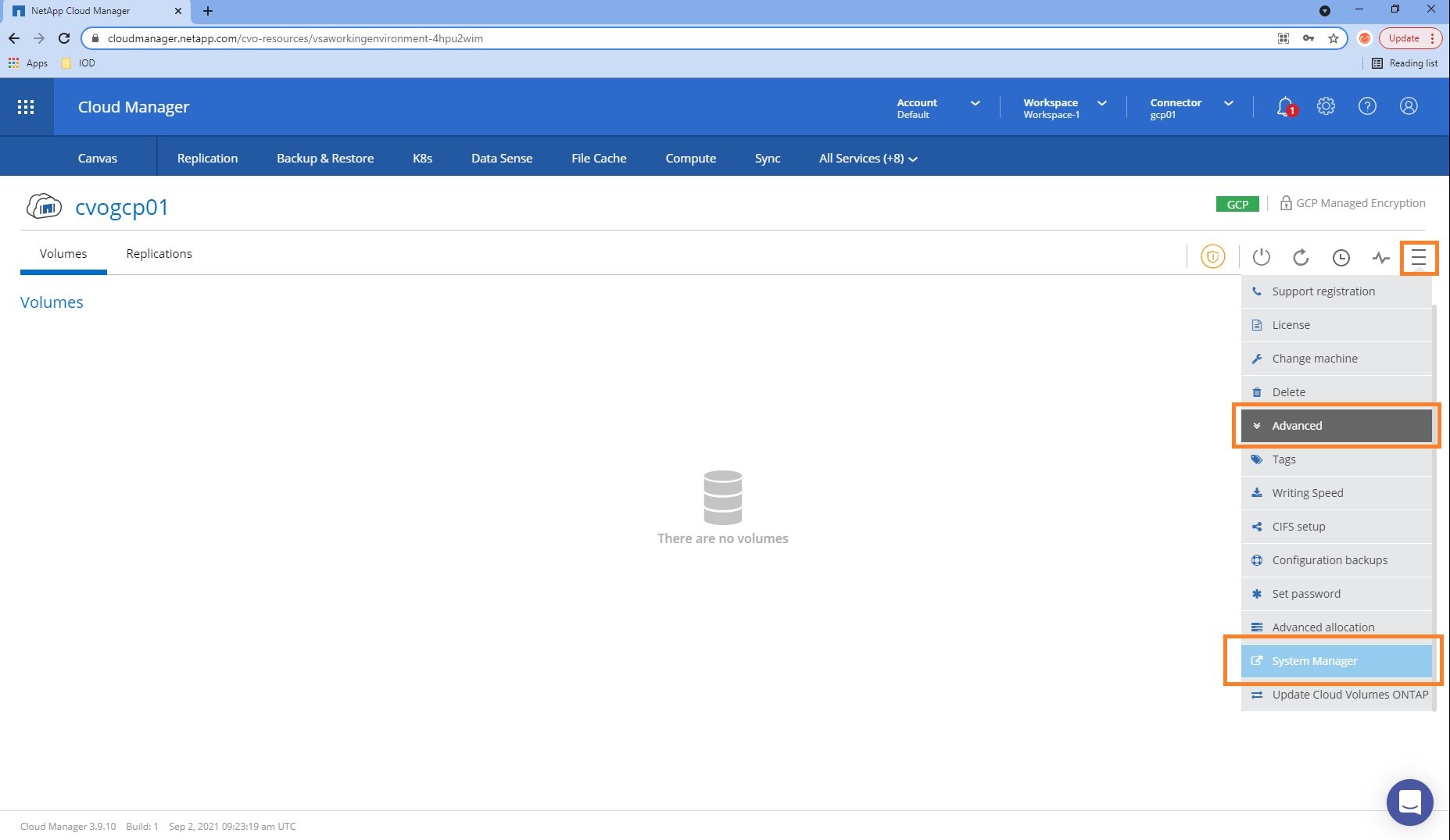Click the power on/off icon
Viewport: 1450px width, 840px height.
point(1261,257)
